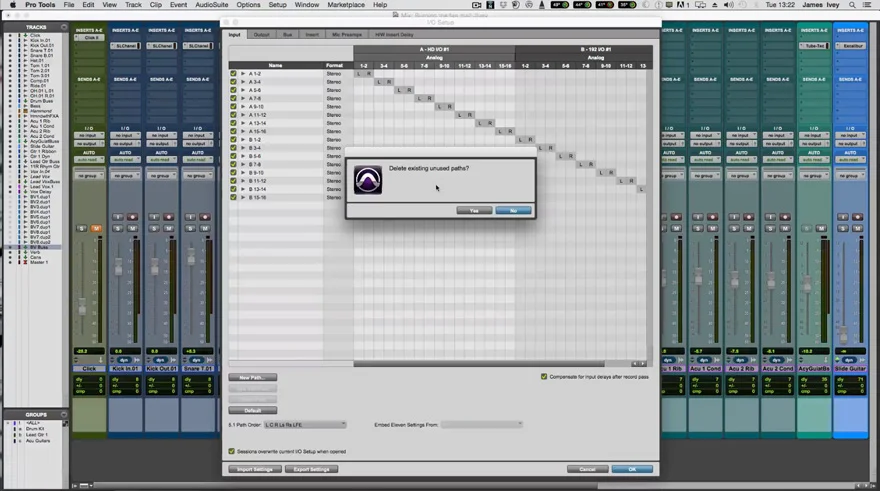The image size is (880, 491).
Task: Click the volume icon in menu bar
Action: click(728, 5)
